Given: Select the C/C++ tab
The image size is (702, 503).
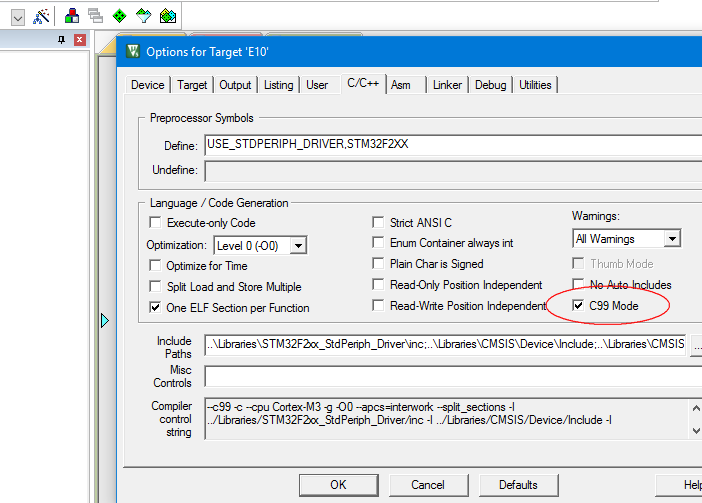Looking at the screenshot, I should pos(363,84).
